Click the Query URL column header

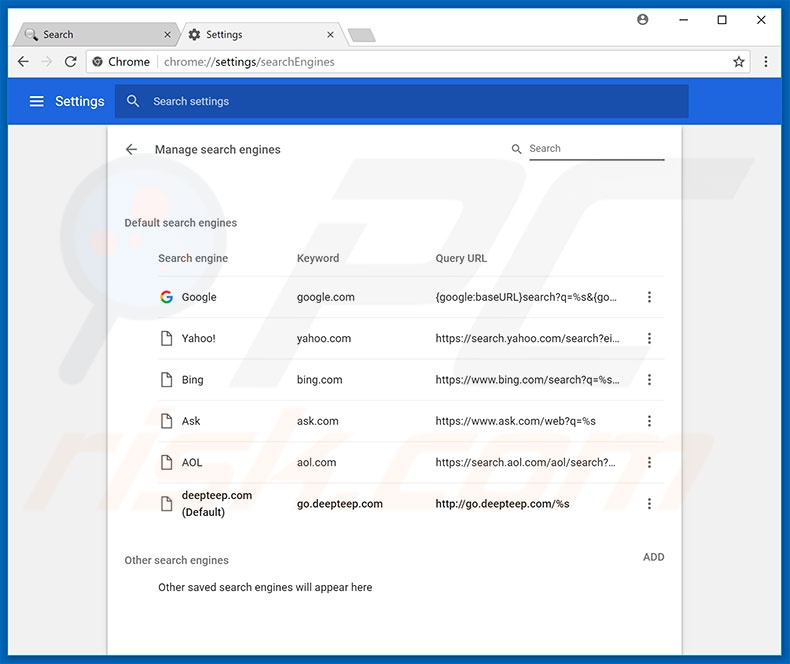[x=461, y=258]
